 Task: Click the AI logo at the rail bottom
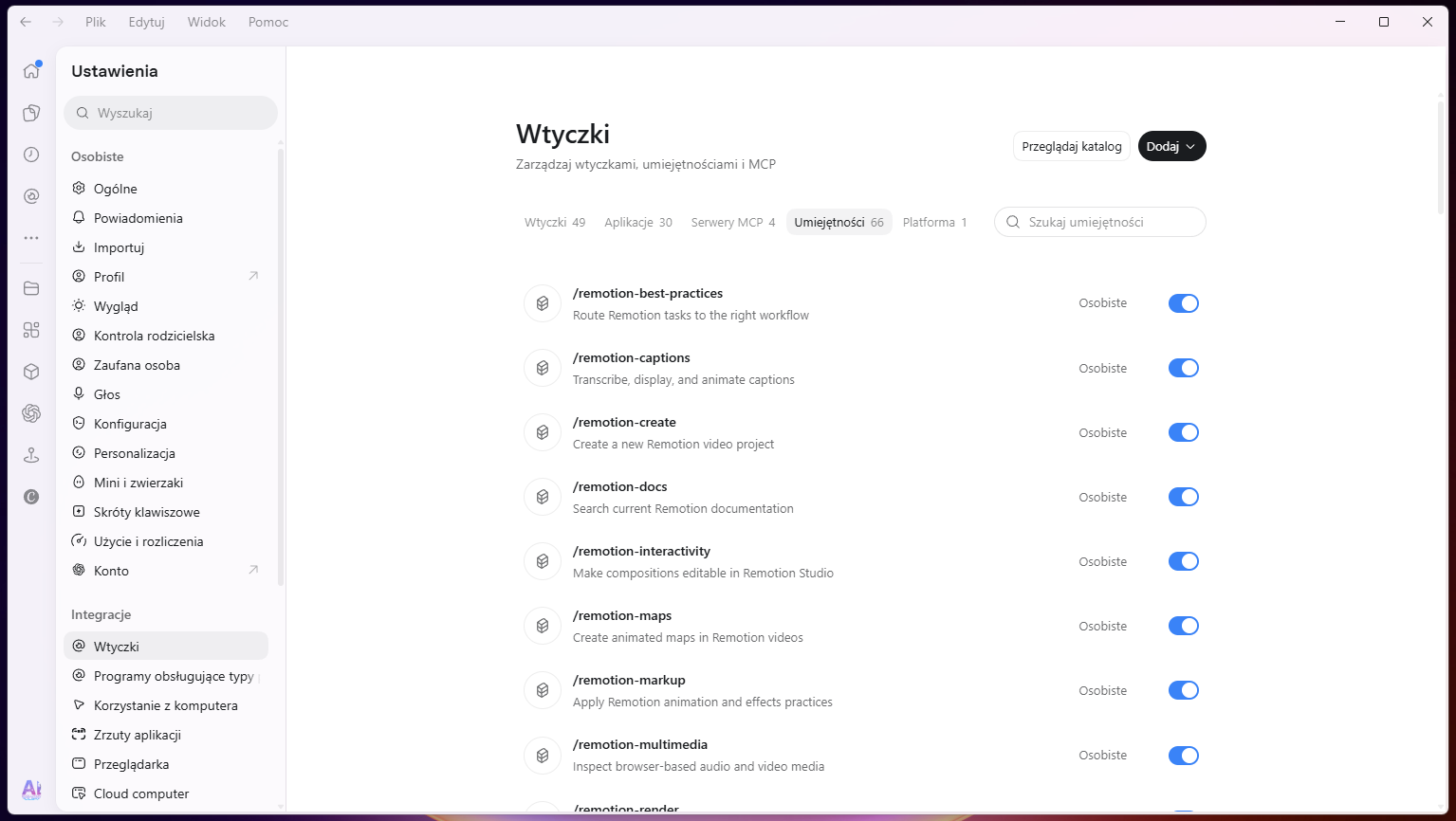click(31, 790)
